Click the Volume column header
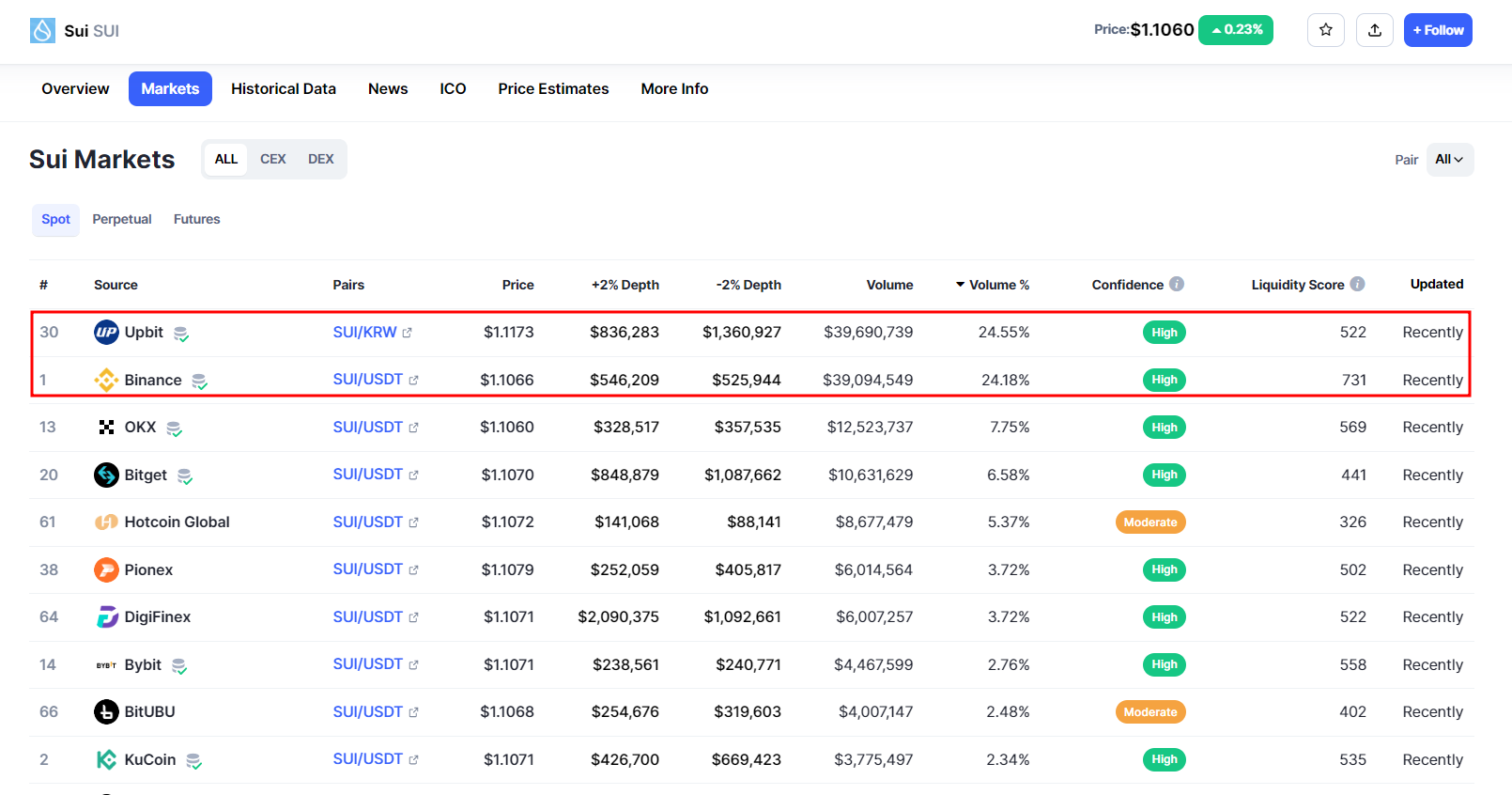The image size is (1512, 795). [x=889, y=285]
